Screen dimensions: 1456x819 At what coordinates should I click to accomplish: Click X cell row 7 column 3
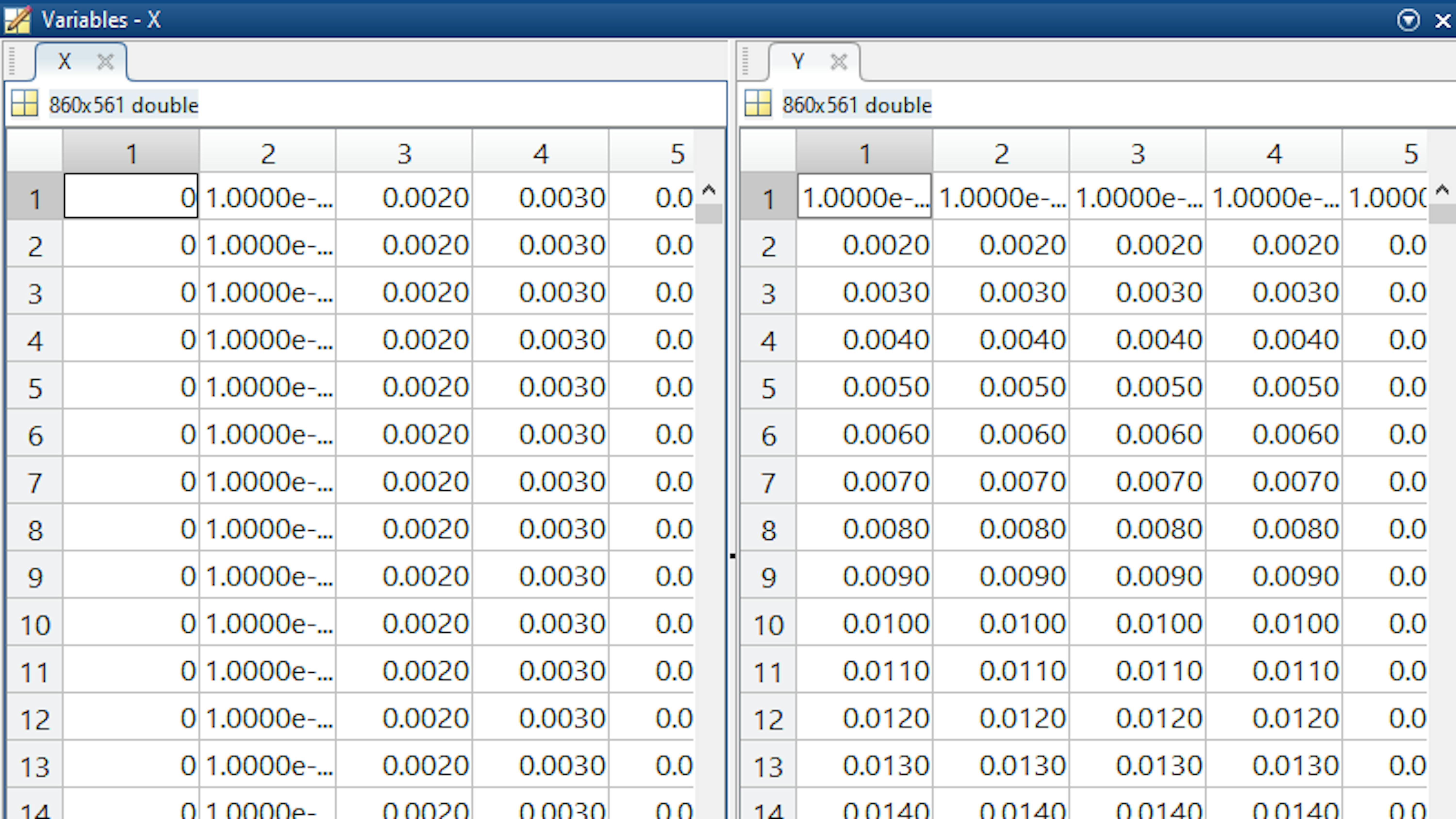[x=404, y=480]
